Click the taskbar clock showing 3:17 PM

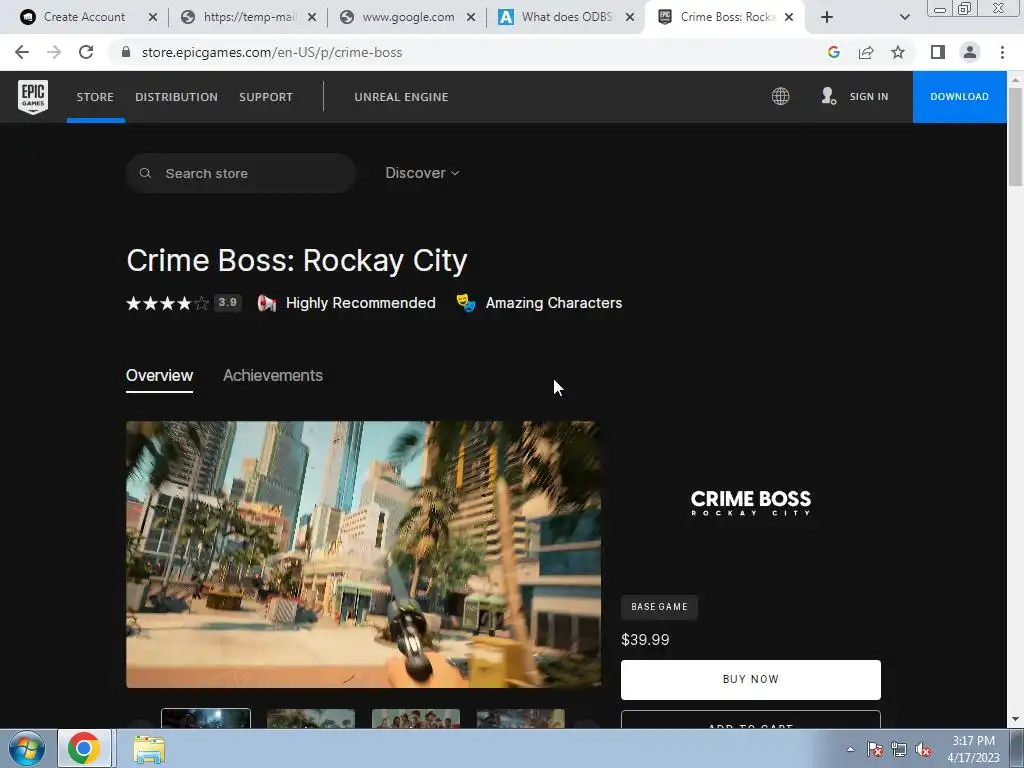973,749
